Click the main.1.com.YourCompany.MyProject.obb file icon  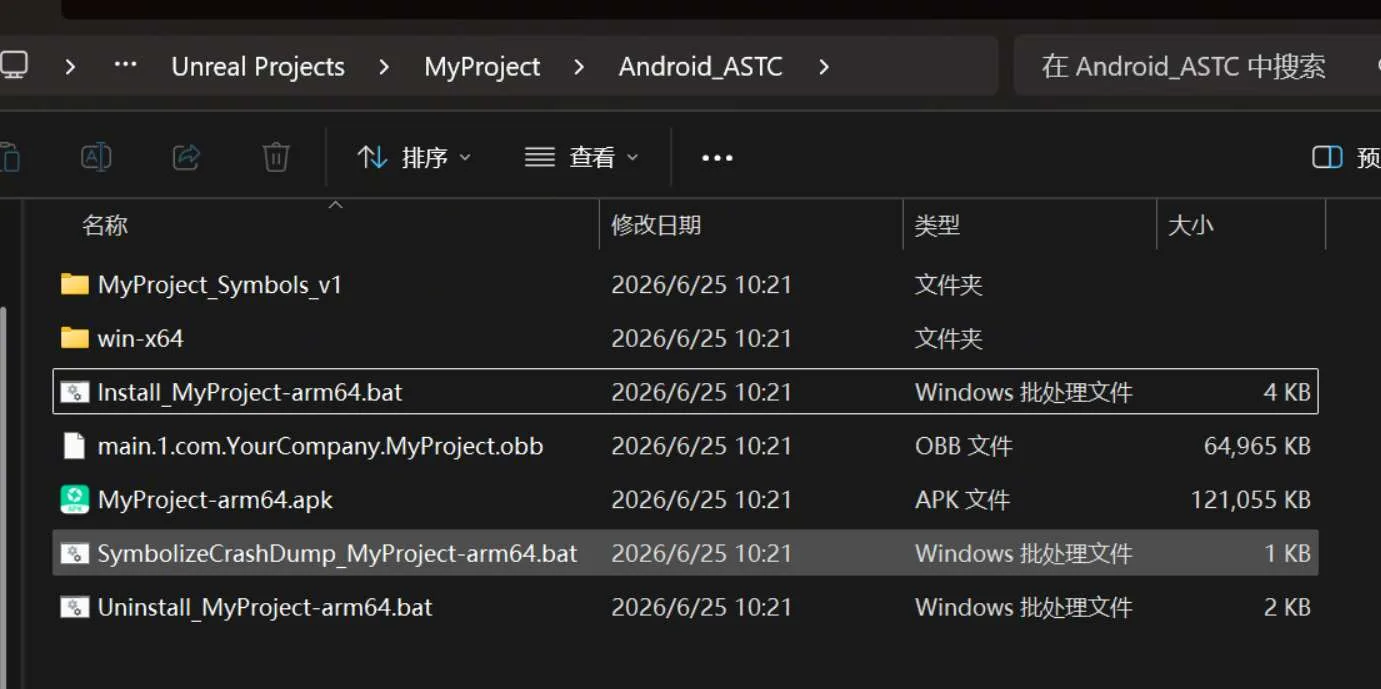click(x=74, y=446)
